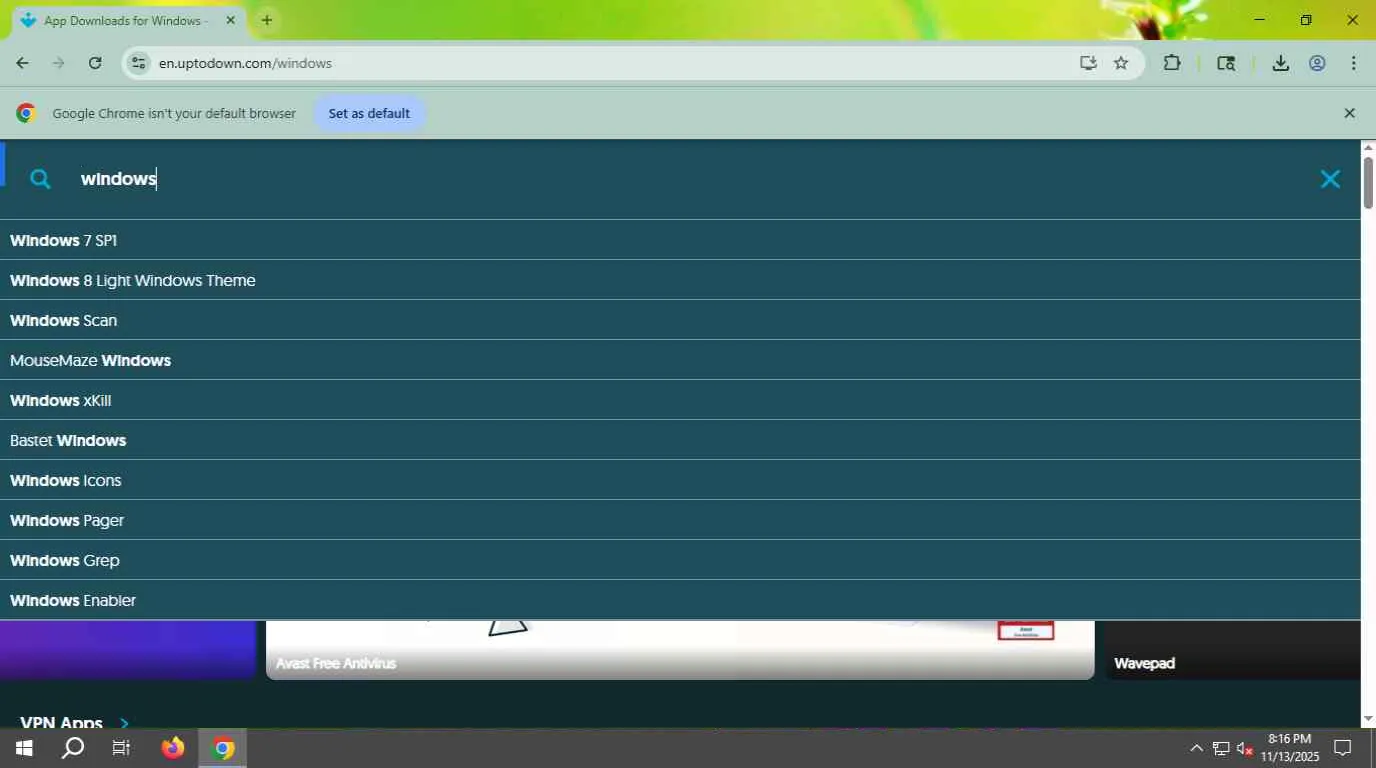Open Task View on the taskbar
Image resolution: width=1376 pixels, height=768 pixels.
point(121,748)
